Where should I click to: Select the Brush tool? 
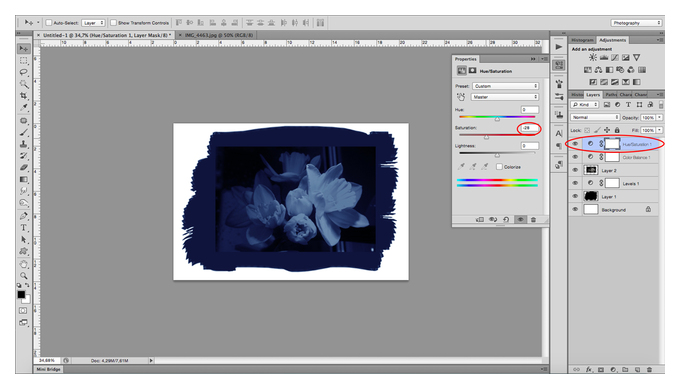coord(23,132)
